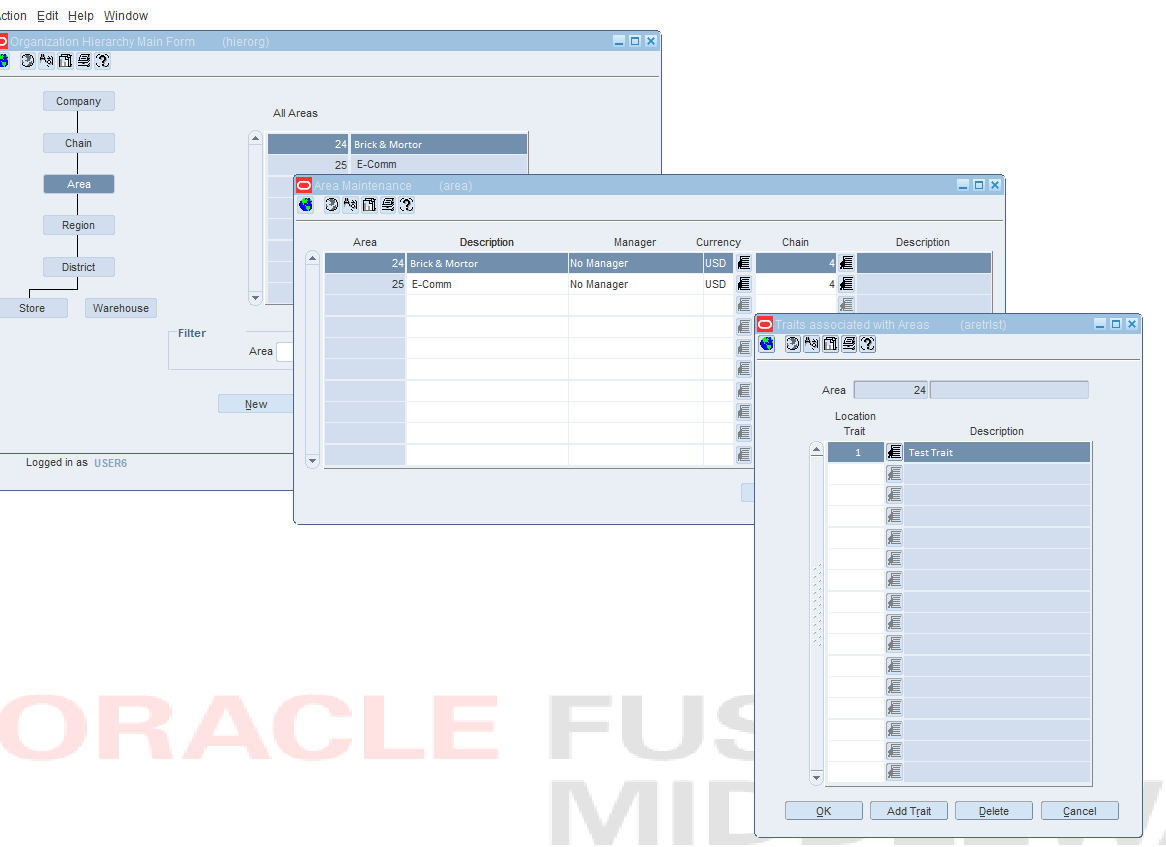This screenshot has width=1166, height=847.
Task: Click the gray globe Refresh icon in Traits window
Action: pyautogui.click(x=792, y=343)
